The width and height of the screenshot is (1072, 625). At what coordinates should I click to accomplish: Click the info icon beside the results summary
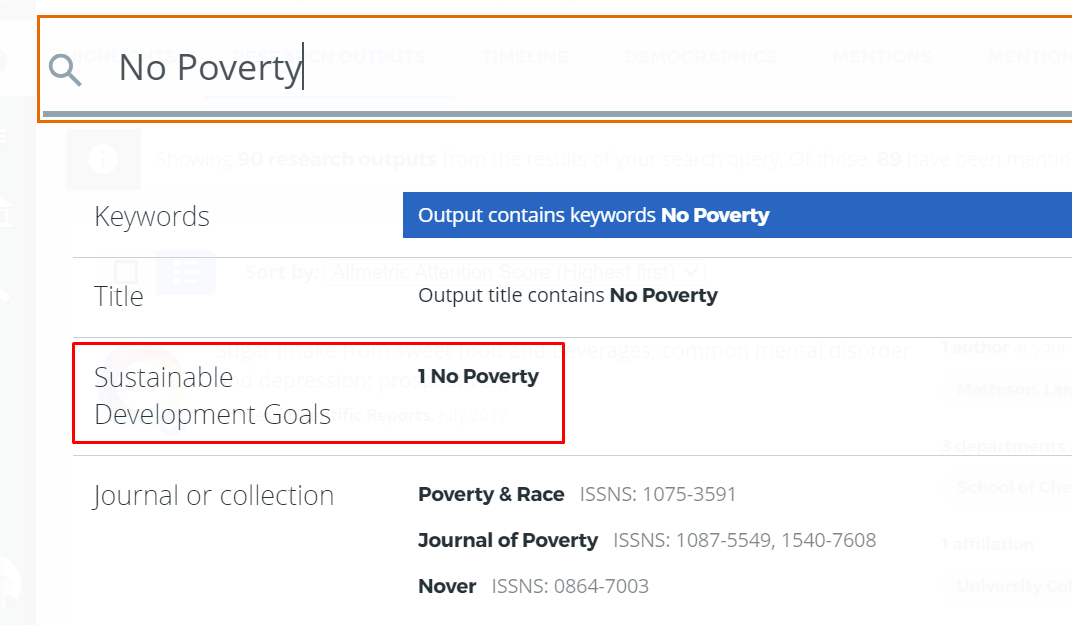(x=103, y=159)
